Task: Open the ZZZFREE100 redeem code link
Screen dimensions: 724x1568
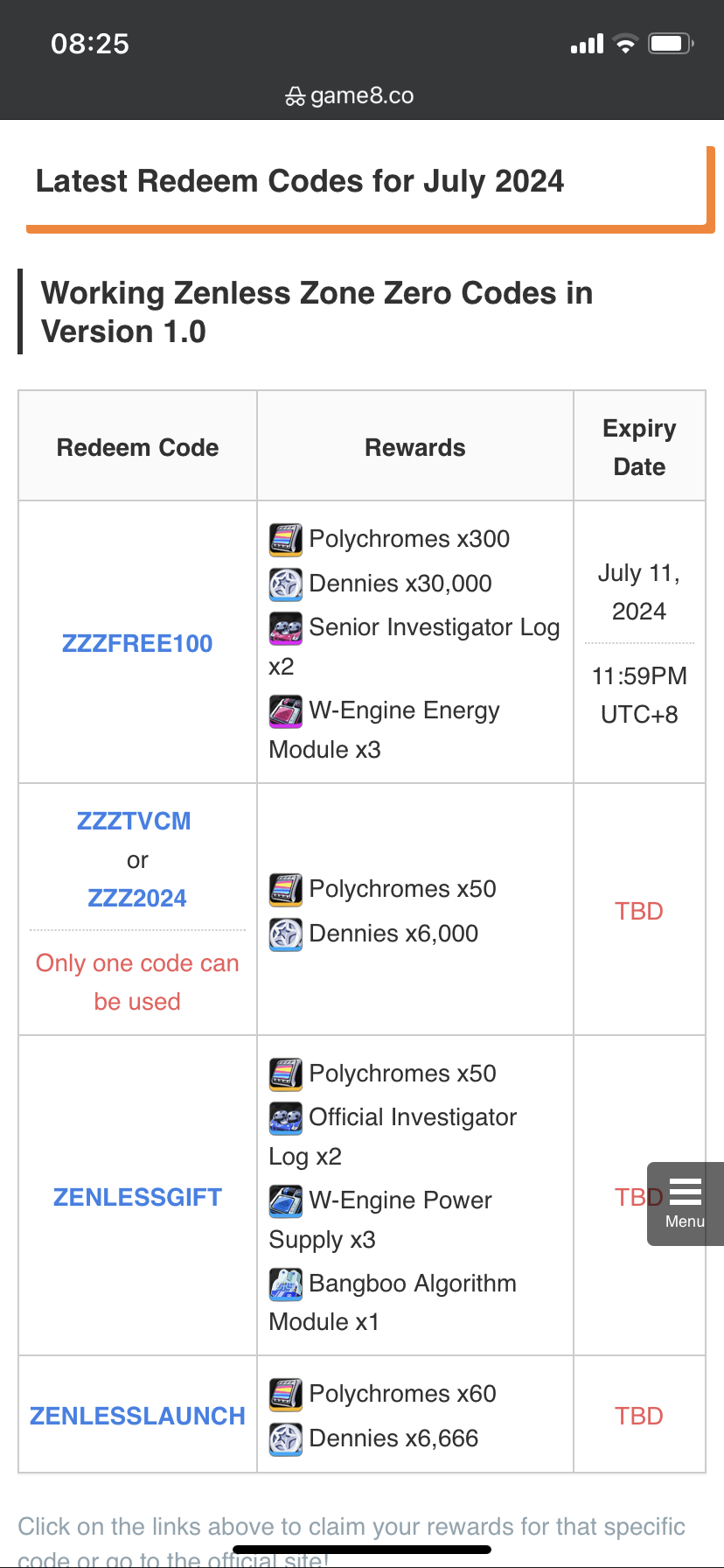Action: (136, 643)
